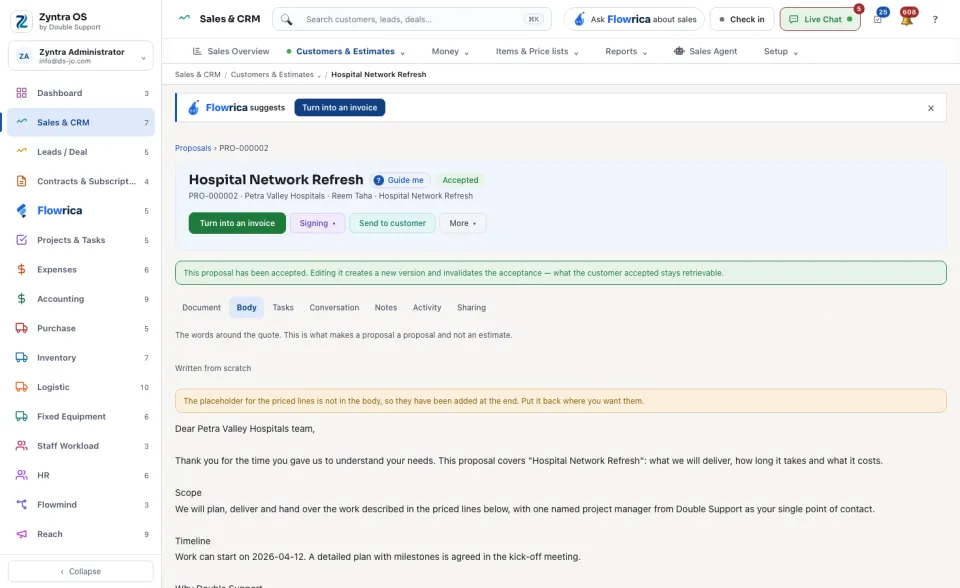The width and height of the screenshot is (960, 588).
Task: Open the Staff Workload sidebar icon
Action: (x=21, y=446)
